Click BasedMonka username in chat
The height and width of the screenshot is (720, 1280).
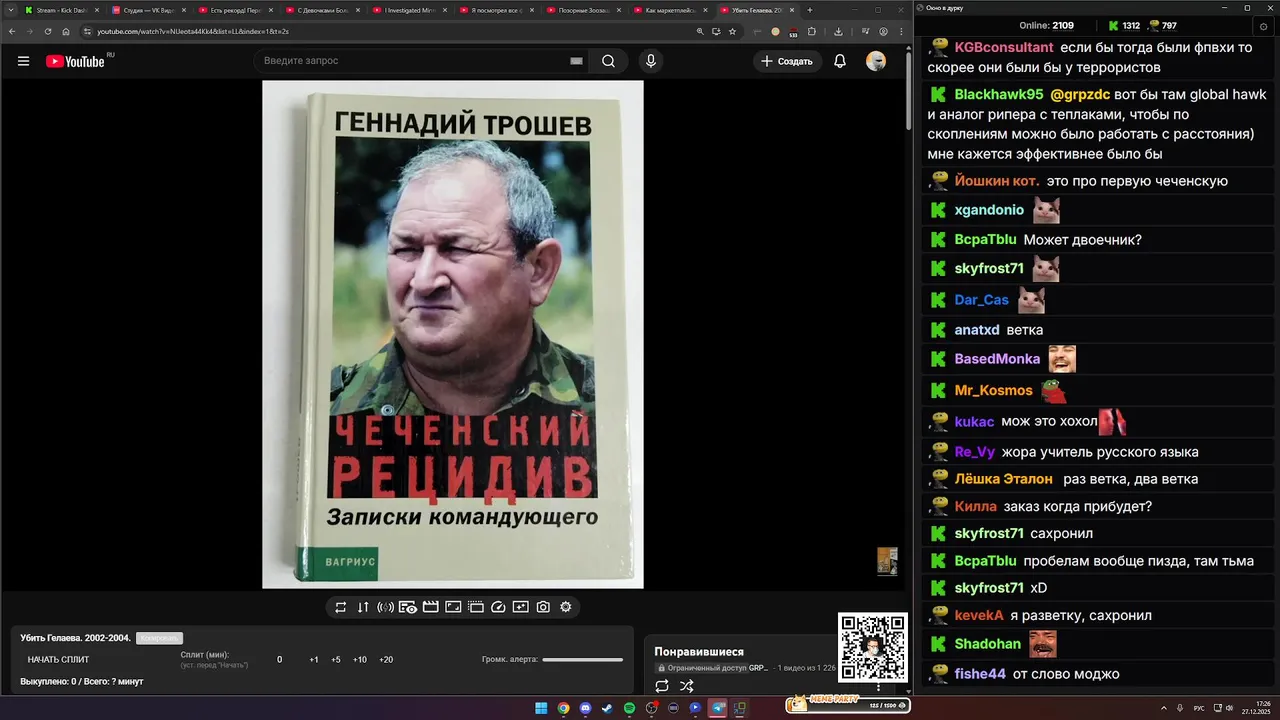point(997,359)
